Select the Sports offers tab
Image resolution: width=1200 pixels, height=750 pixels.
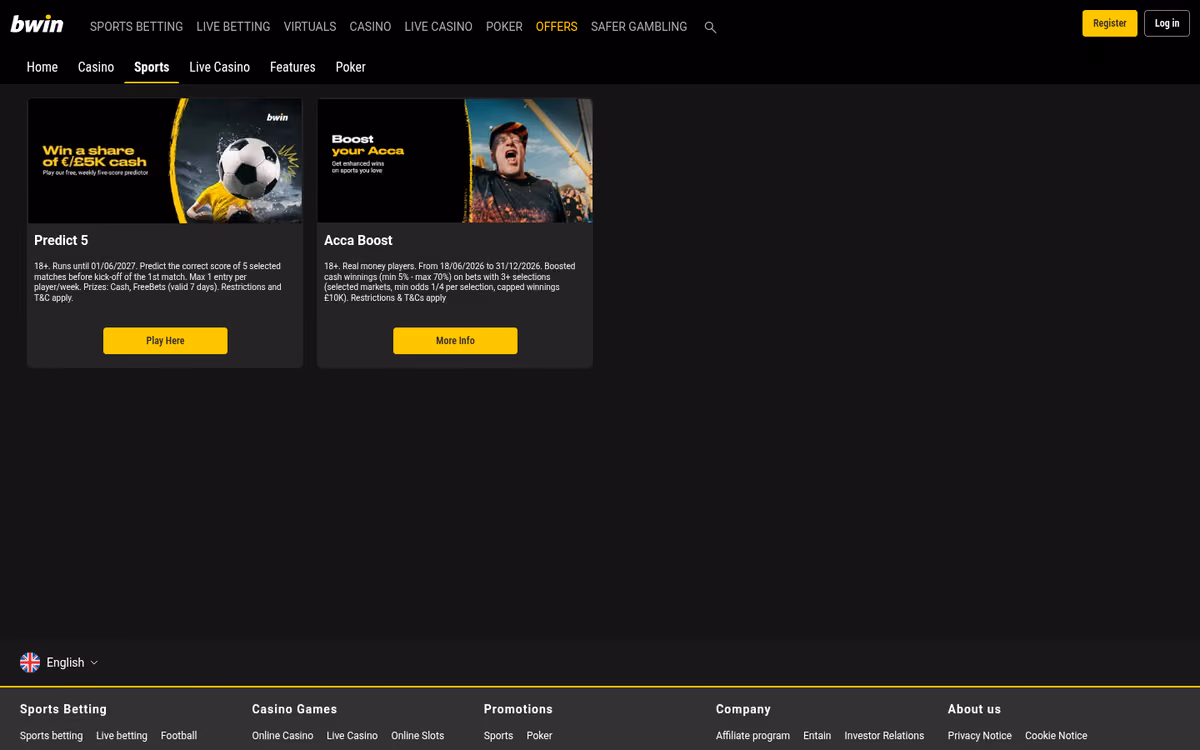152,67
